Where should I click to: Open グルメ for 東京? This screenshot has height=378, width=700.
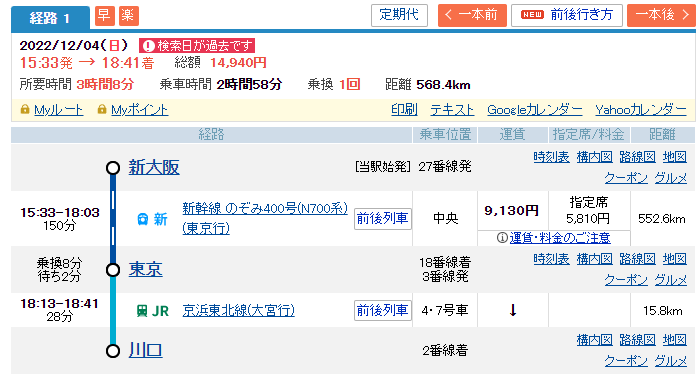[671, 280]
